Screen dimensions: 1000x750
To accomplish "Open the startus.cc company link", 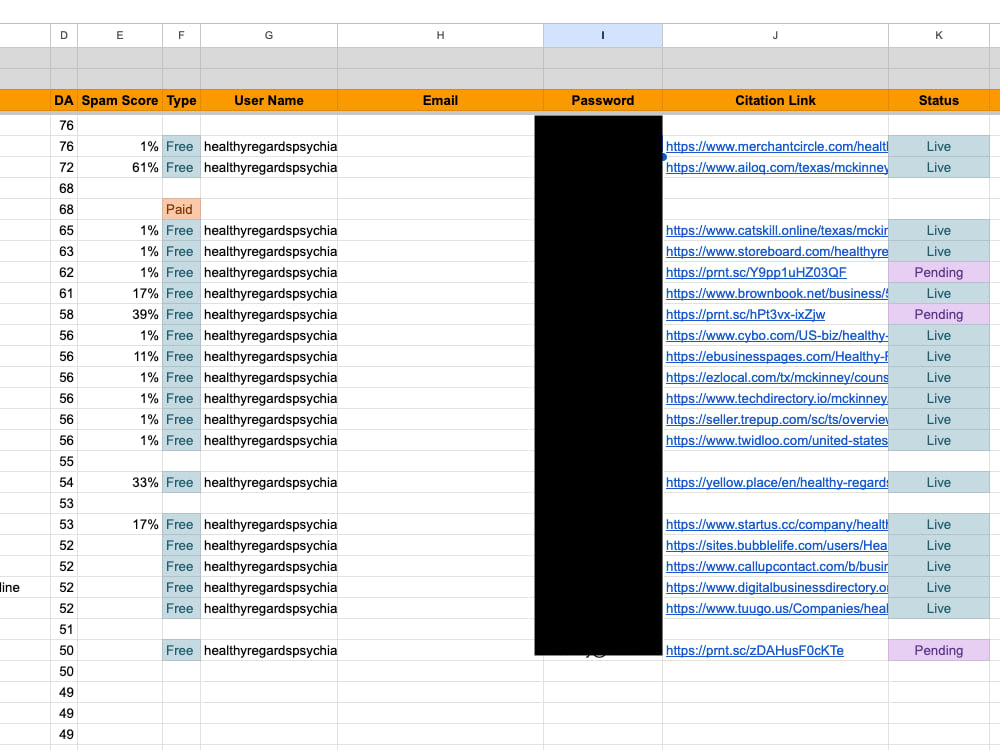I will tap(776, 524).
